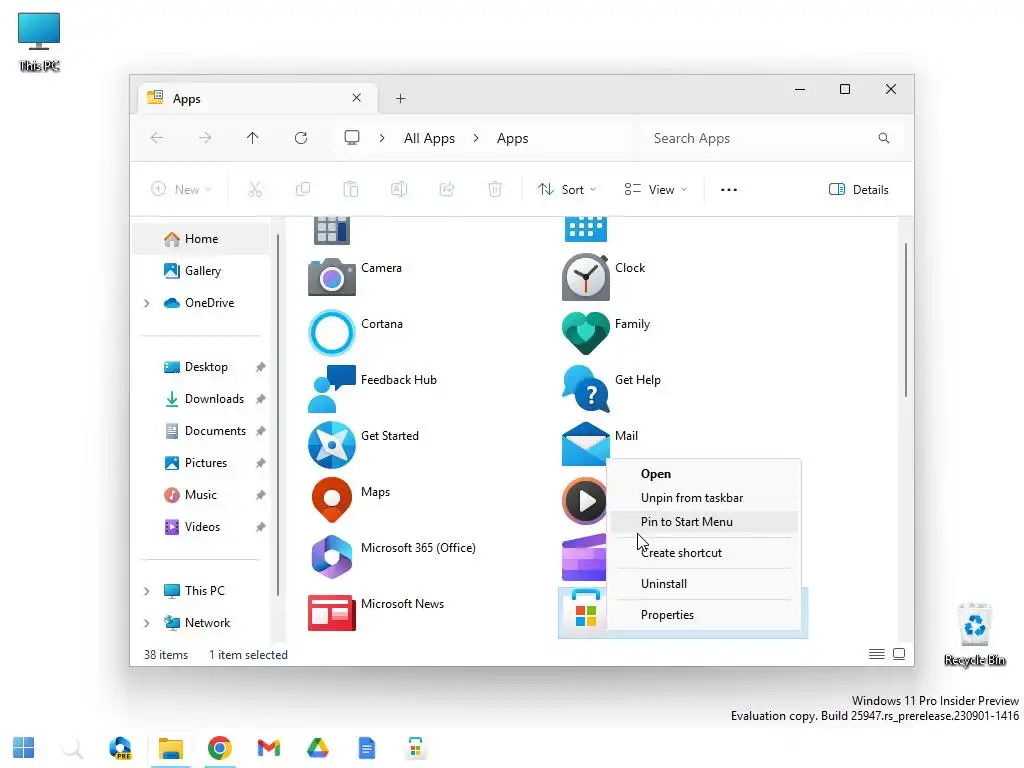Image resolution: width=1024 pixels, height=768 pixels.
Task: Expand the OneDrive tree node
Action: tap(146, 303)
